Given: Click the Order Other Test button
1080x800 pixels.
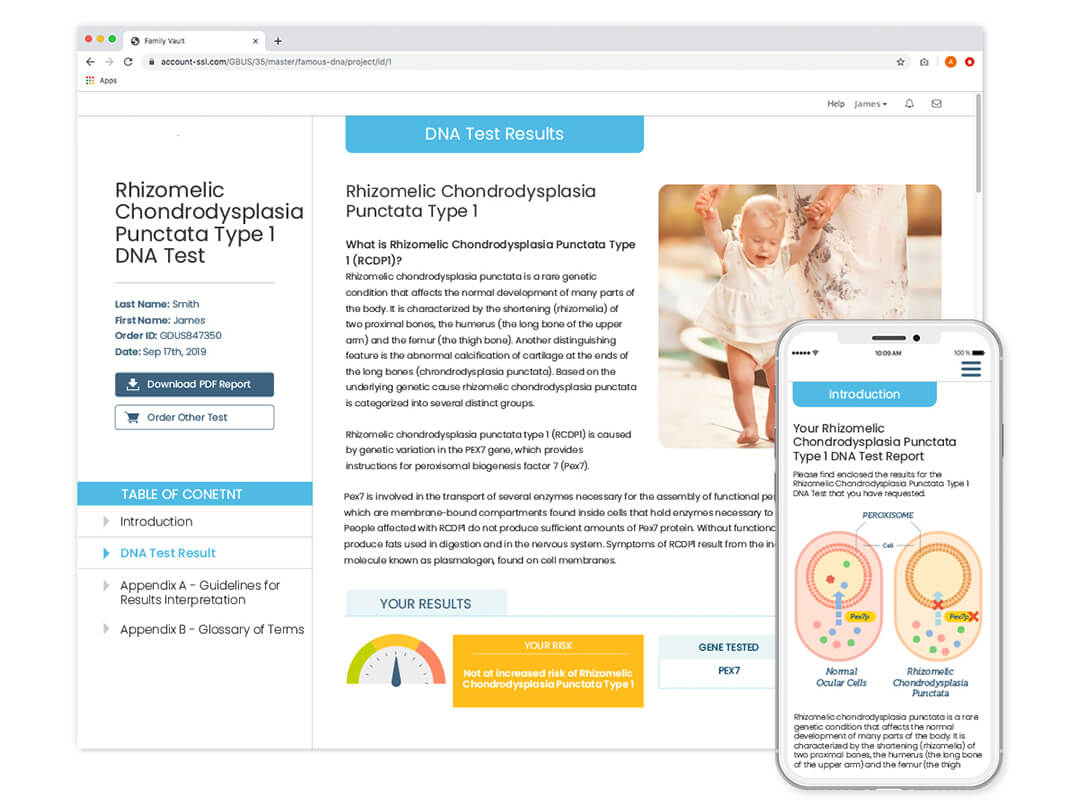Looking at the screenshot, I should pyautogui.click(x=194, y=417).
